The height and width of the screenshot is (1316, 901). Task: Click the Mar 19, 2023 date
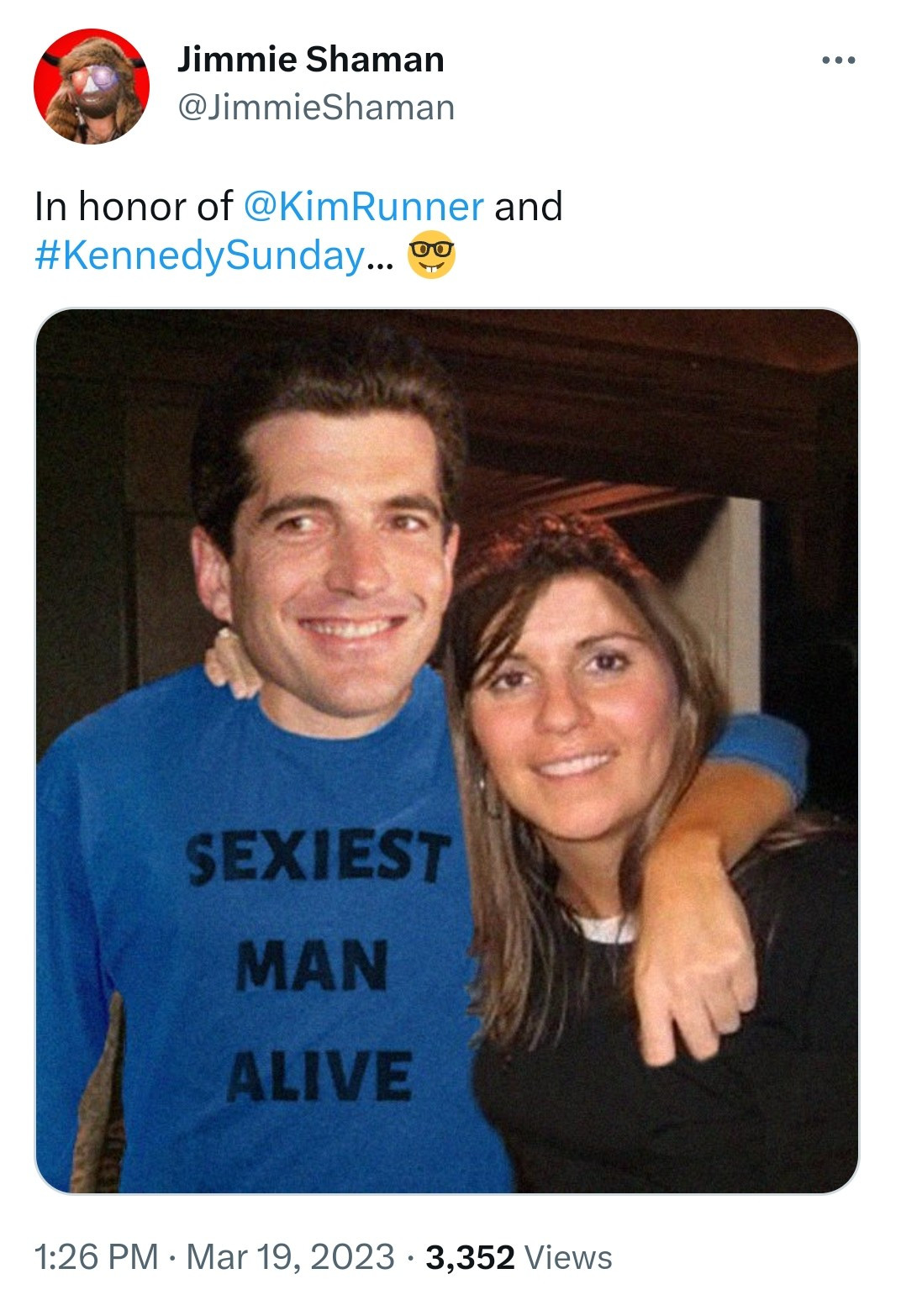290,1257
